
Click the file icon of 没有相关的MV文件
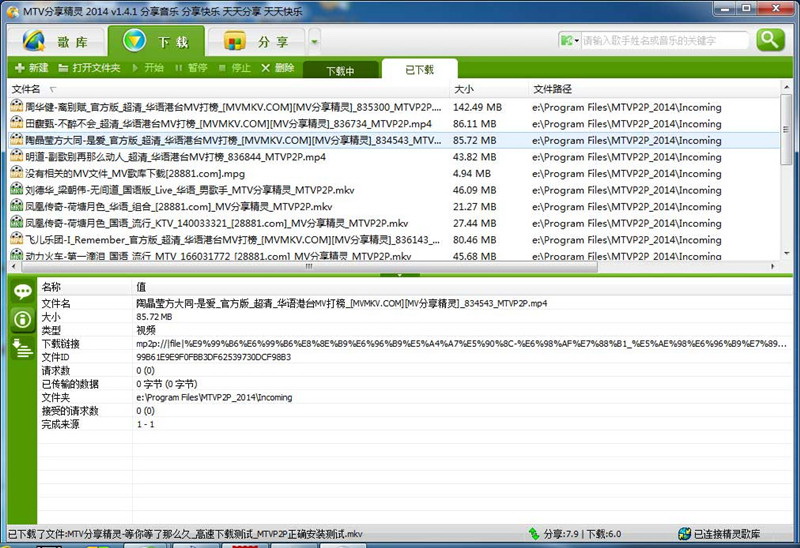17,172
